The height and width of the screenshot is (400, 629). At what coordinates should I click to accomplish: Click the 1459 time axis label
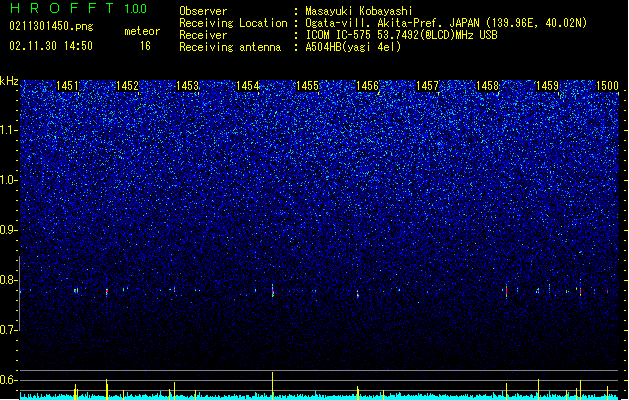pyautogui.click(x=548, y=86)
